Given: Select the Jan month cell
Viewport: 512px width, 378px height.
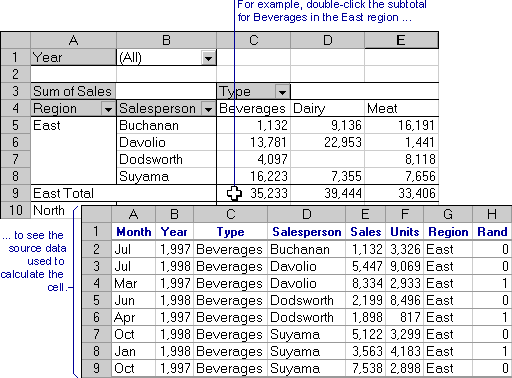Looking at the screenshot, I should tap(133, 351).
